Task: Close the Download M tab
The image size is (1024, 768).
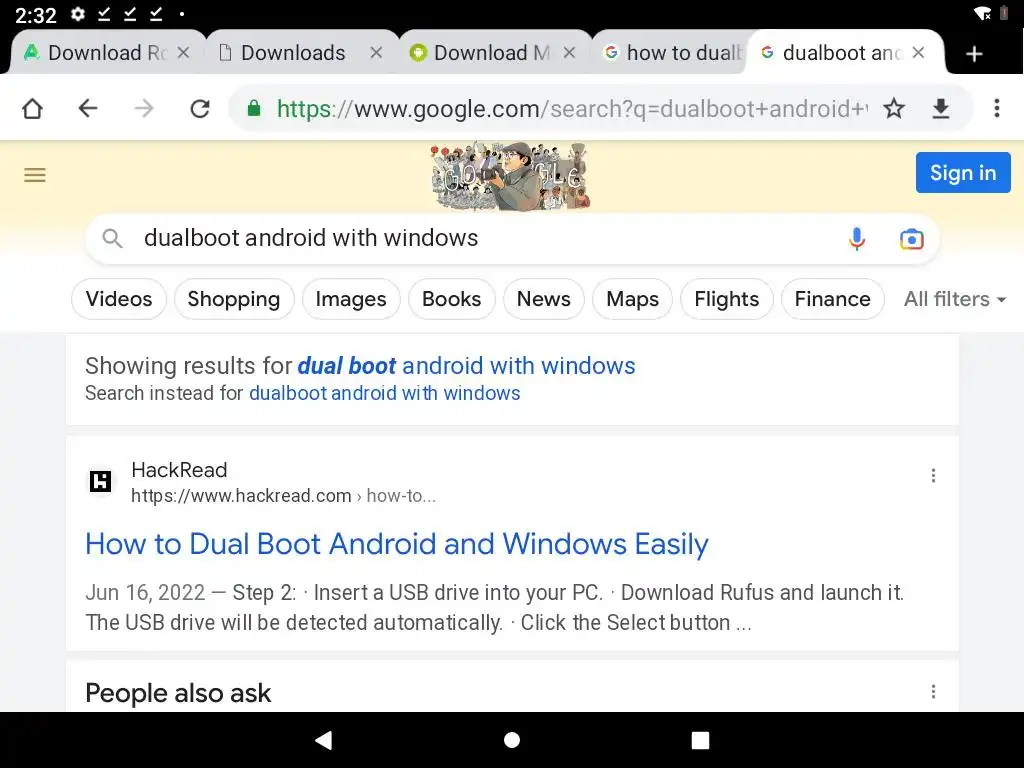Action: [569, 52]
